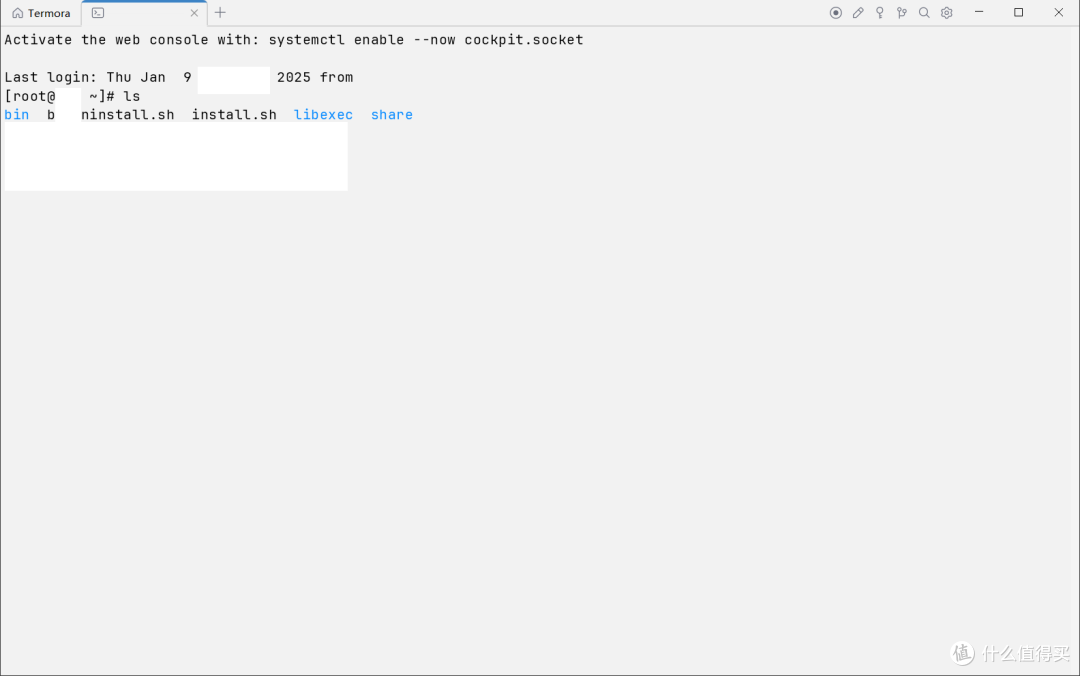Screen dimensions: 1080x676
Task: Click the terminal icon on the session tab
Action: click(97, 13)
